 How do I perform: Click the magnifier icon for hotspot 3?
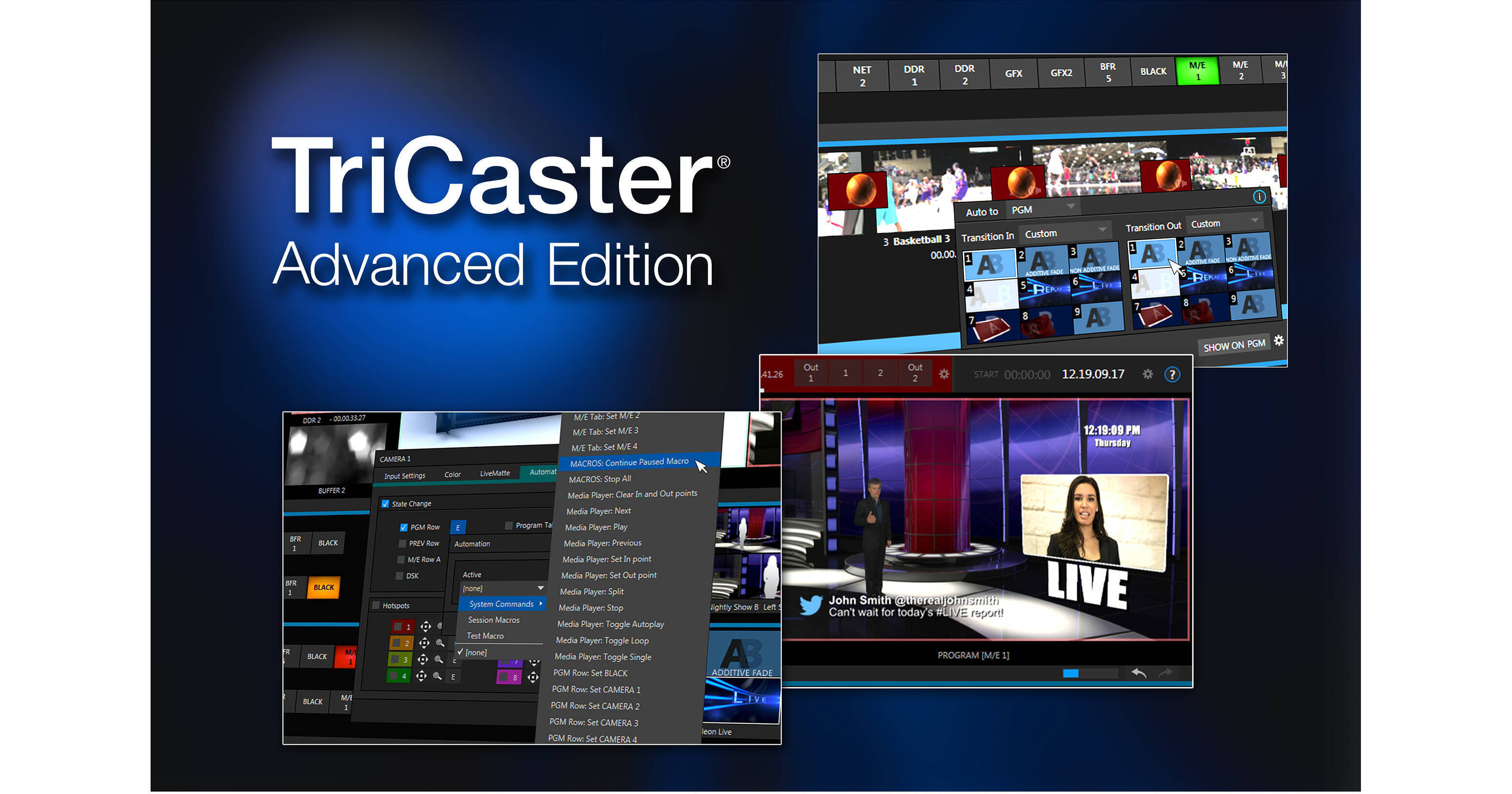coord(439,659)
